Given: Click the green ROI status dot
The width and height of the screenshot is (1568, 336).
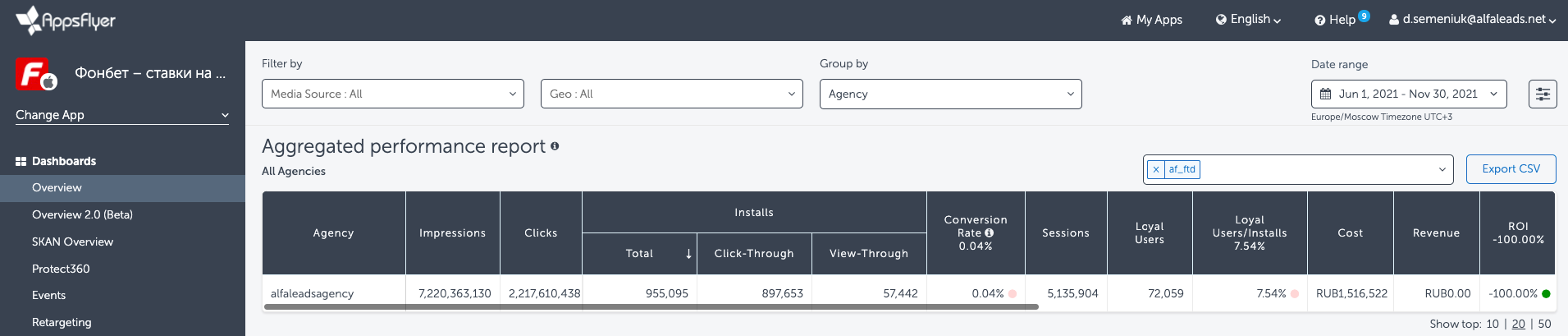Looking at the screenshot, I should coord(1546,293).
